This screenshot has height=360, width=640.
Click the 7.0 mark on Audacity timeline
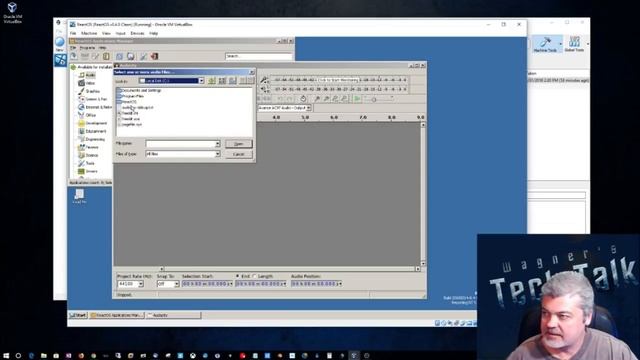coord(363,117)
